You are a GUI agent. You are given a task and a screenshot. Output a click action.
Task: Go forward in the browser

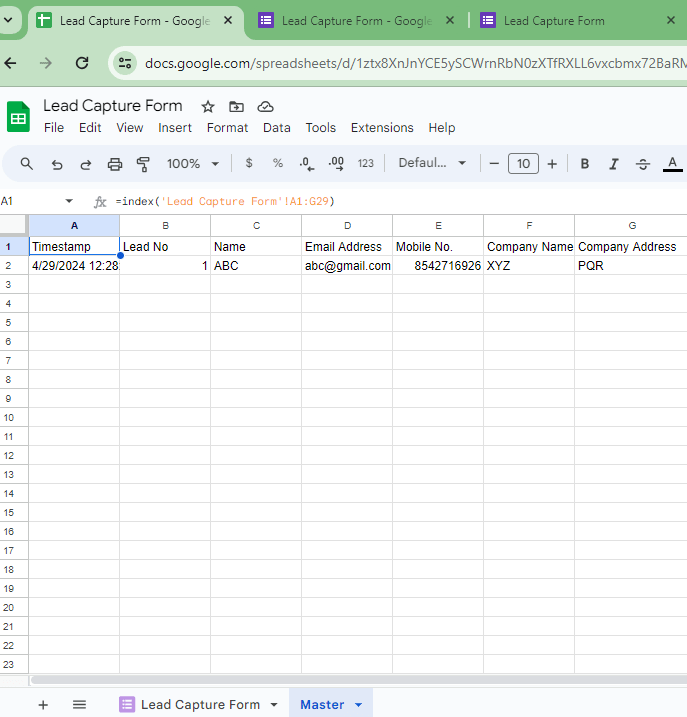(x=46, y=63)
